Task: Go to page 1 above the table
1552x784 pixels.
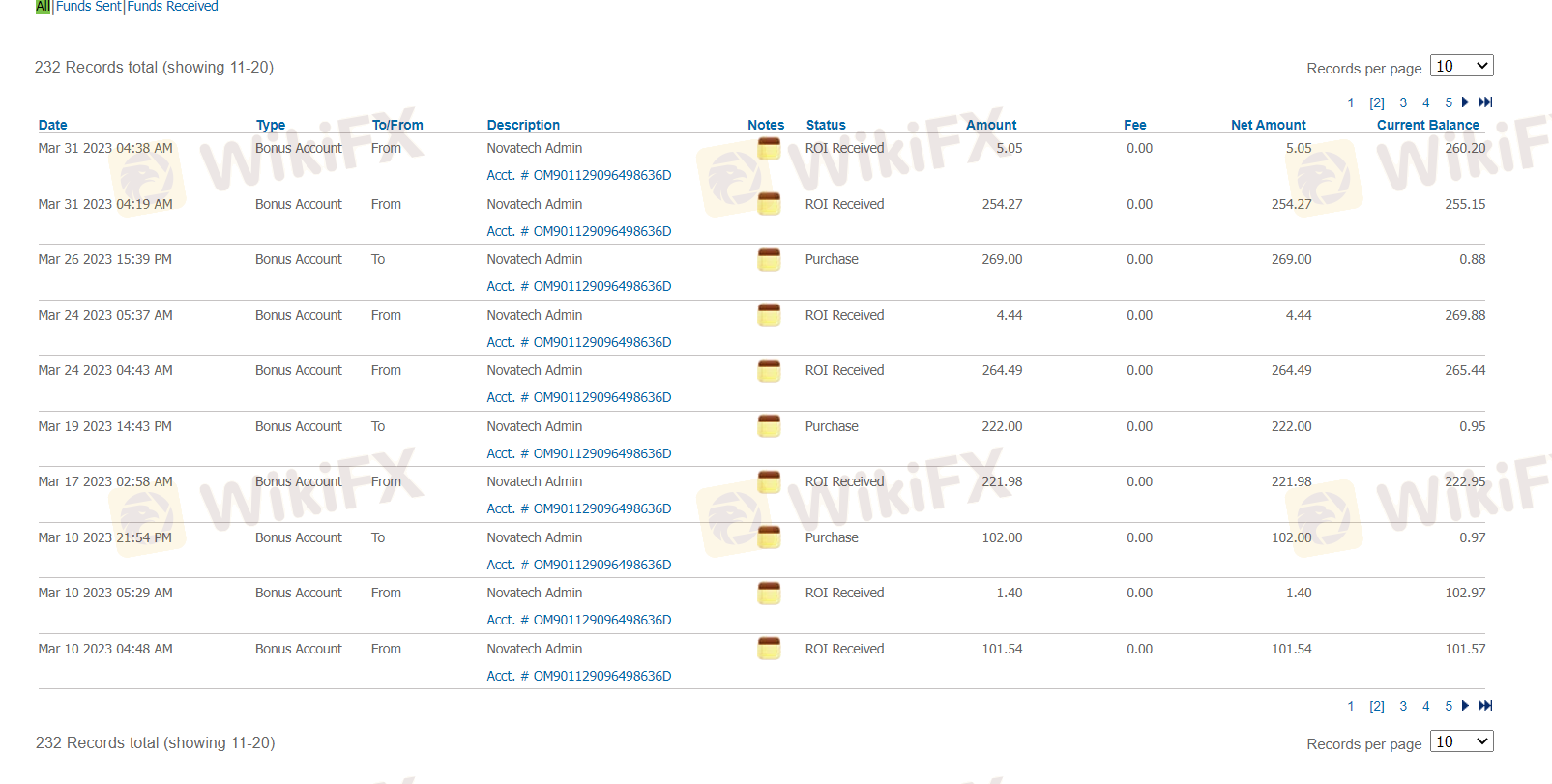Action: (1351, 103)
